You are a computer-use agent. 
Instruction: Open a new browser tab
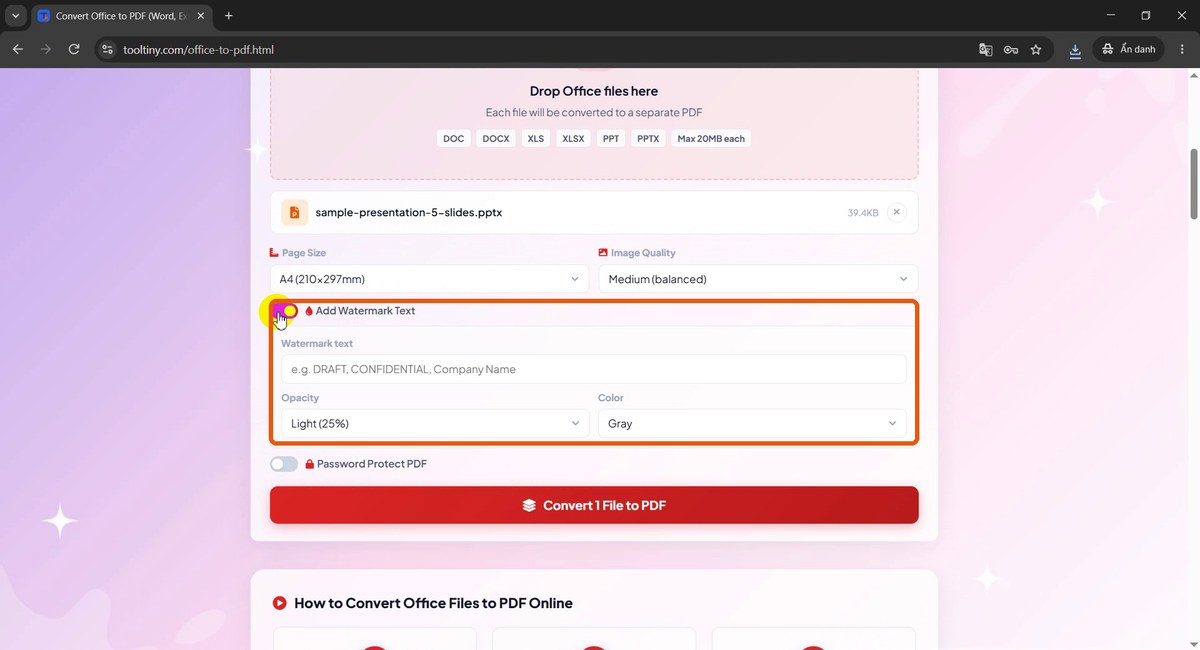point(229,16)
